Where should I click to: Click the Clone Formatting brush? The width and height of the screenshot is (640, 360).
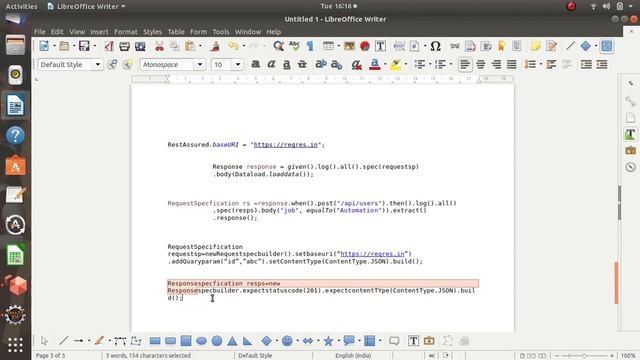point(215,46)
